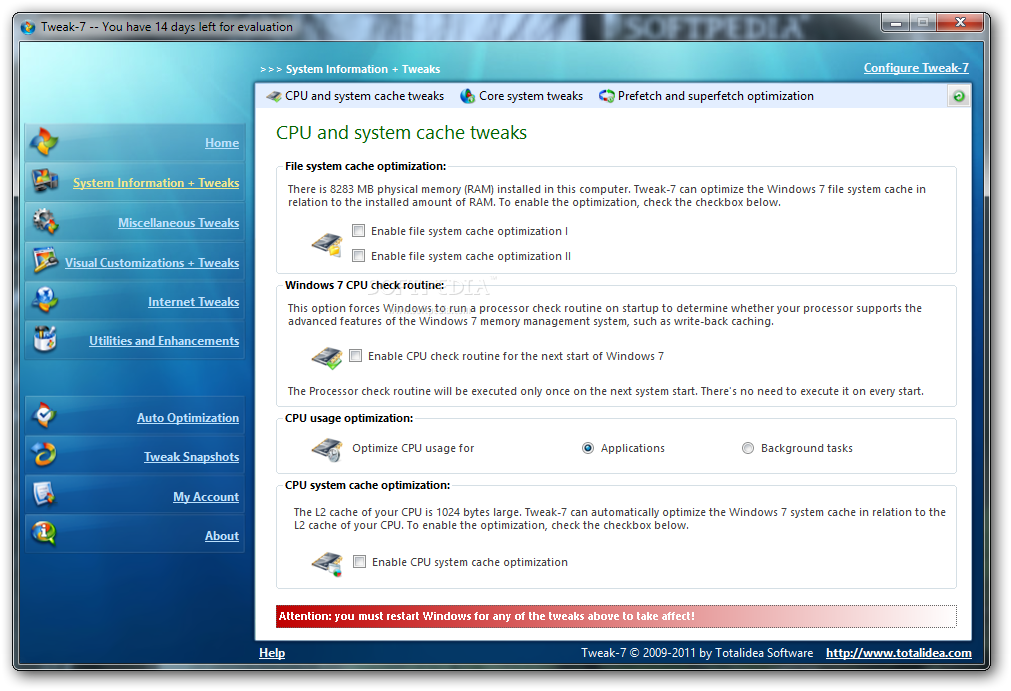Click the Auto Optimization icon
The height and width of the screenshot is (691, 1011).
tap(44, 416)
